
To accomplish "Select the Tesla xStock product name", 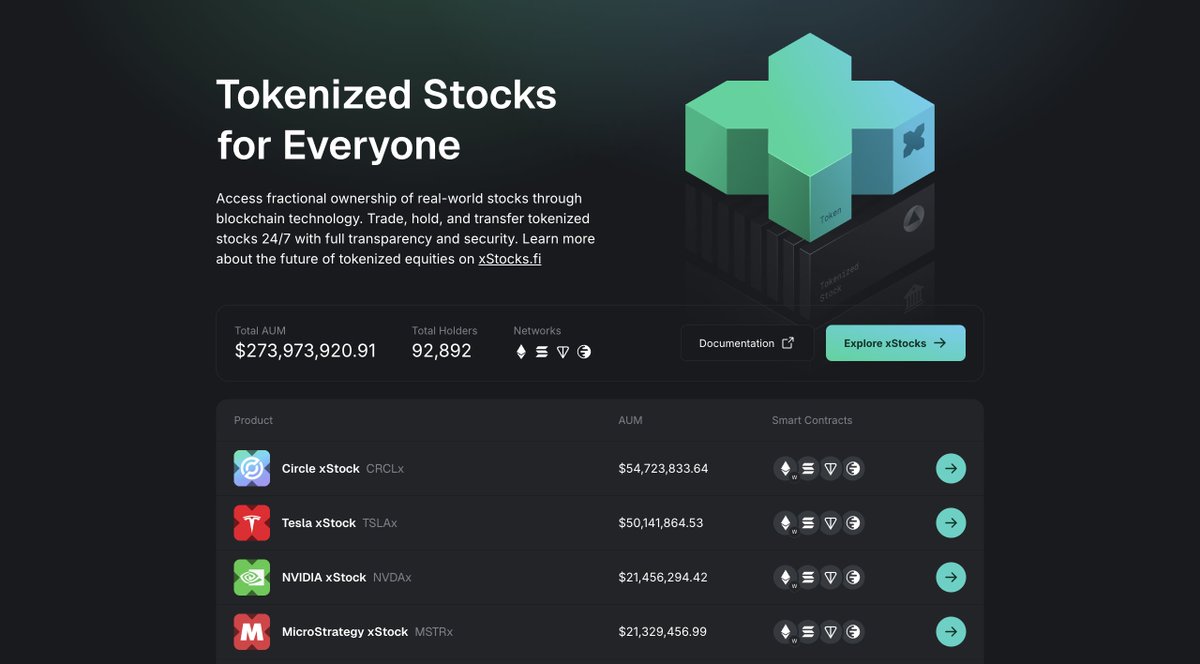I will [319, 523].
